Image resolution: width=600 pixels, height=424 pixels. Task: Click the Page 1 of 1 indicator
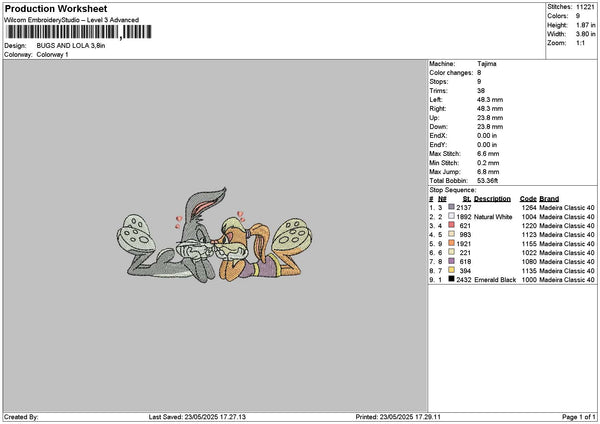579,417
